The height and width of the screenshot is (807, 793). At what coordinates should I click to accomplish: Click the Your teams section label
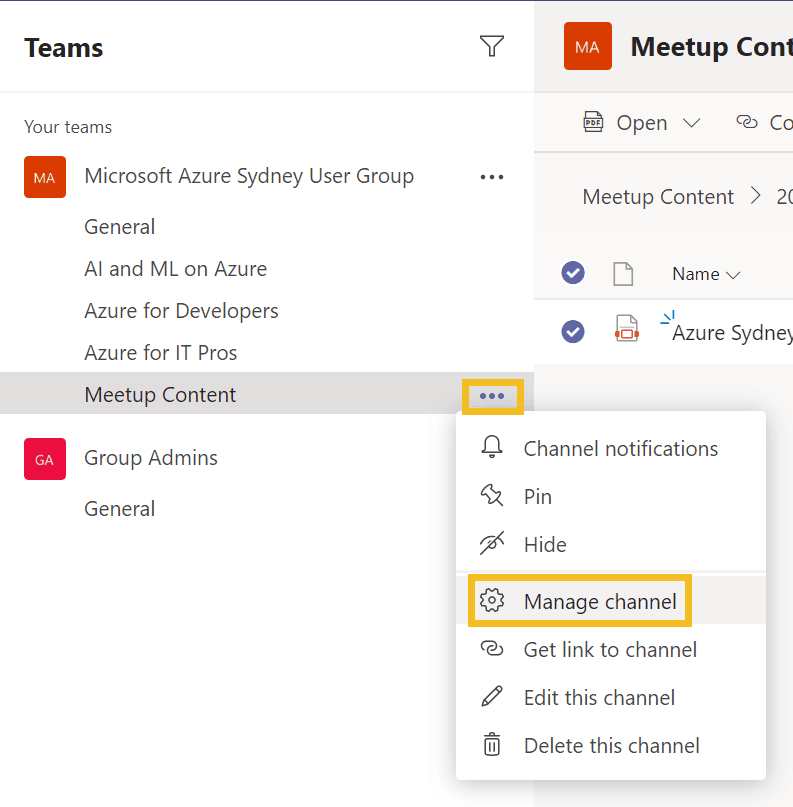pyautogui.click(x=68, y=127)
